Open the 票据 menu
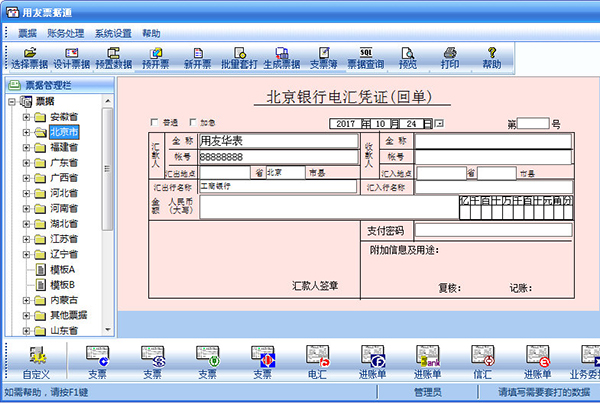The image size is (600, 404). [27, 34]
